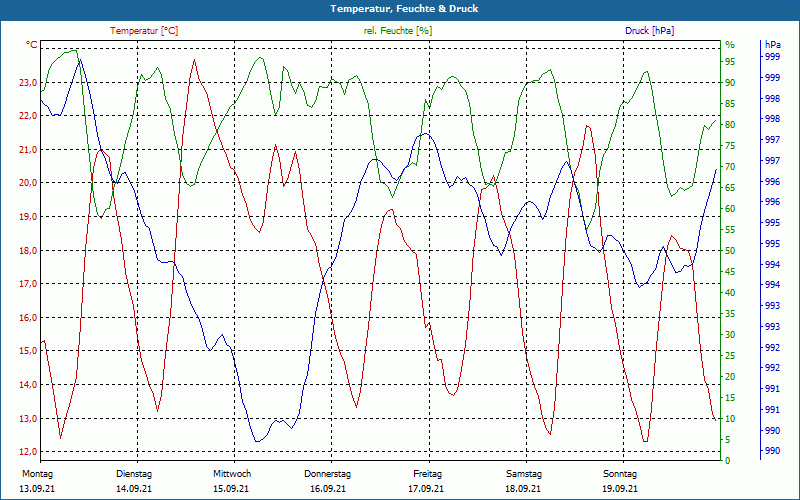Click the date '18.09.21'
The image size is (800, 500).
click(523, 489)
